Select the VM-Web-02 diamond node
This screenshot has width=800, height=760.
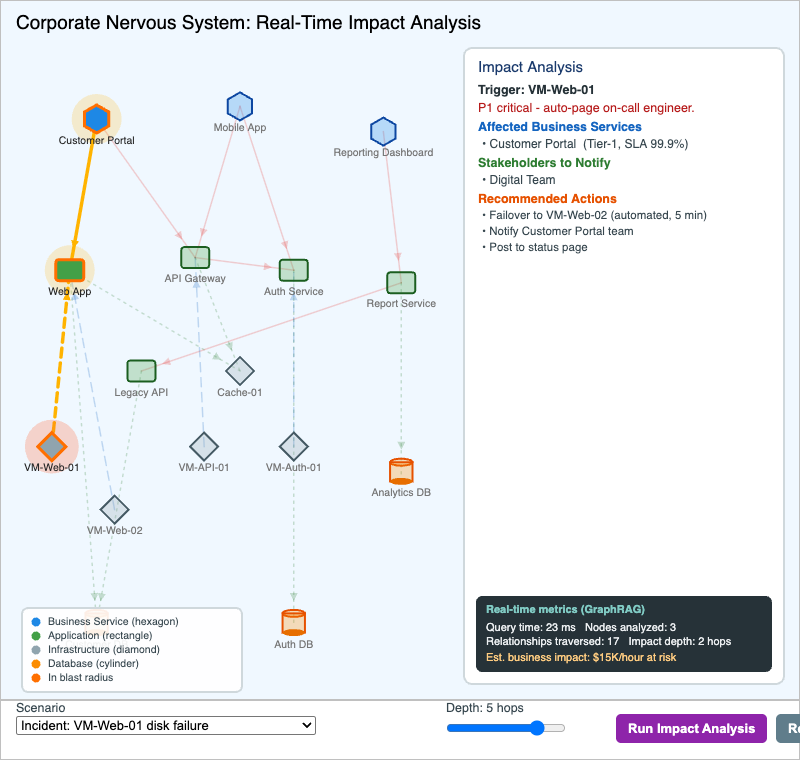point(114,509)
